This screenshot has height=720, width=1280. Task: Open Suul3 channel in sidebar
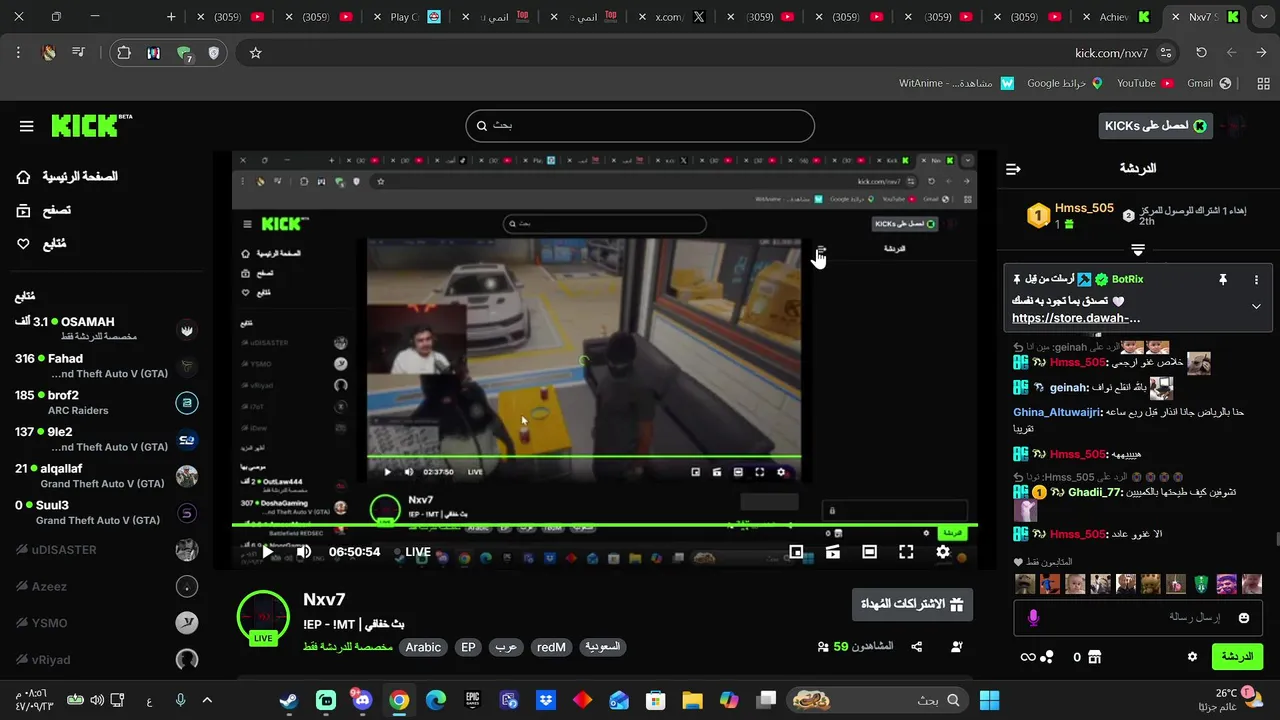click(105, 513)
